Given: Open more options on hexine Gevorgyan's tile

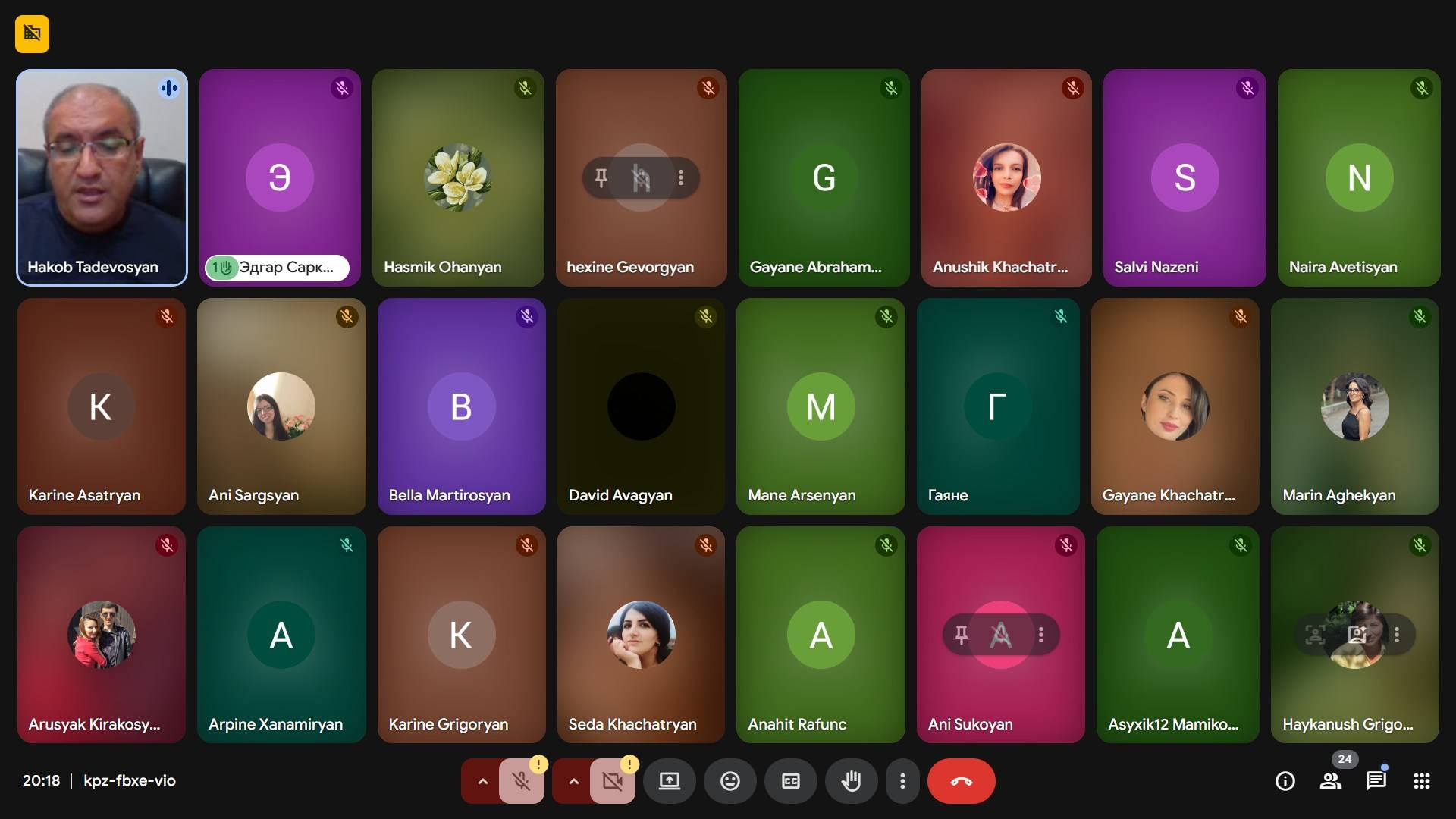Looking at the screenshot, I should pos(681,177).
